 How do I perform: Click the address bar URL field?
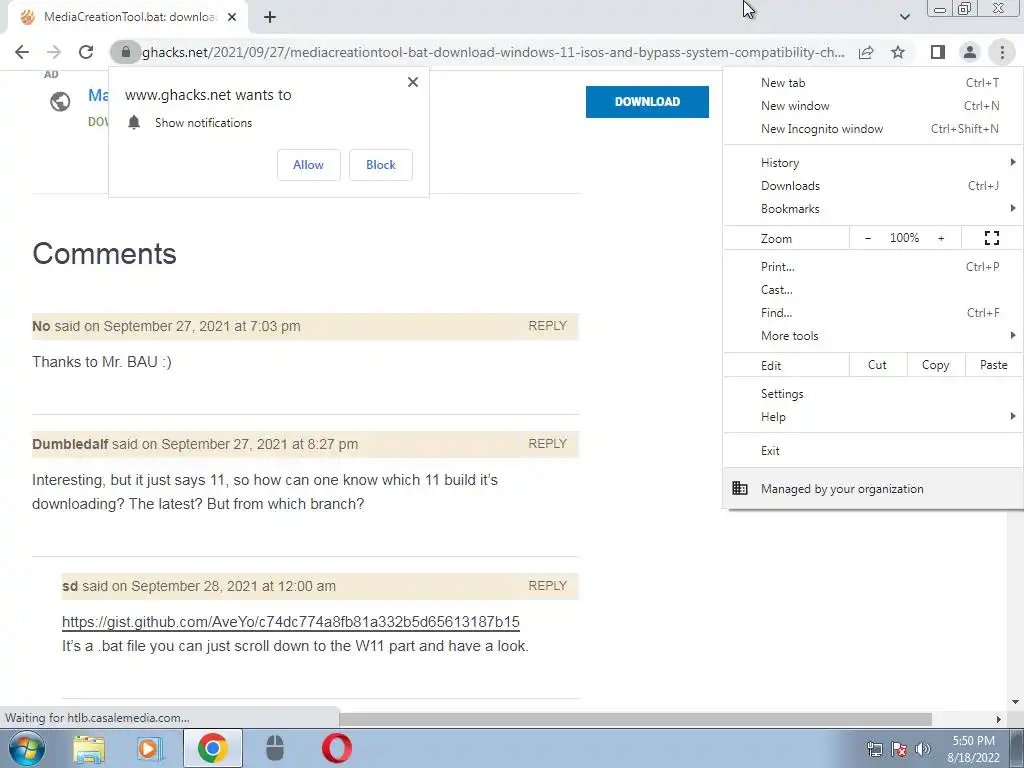(493, 52)
